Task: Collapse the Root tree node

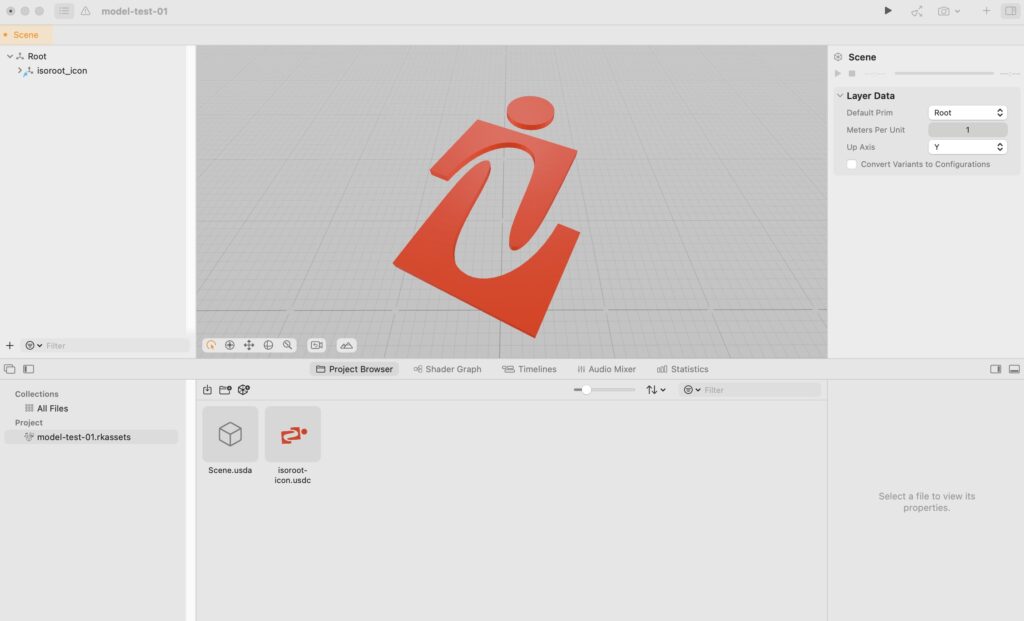Action: [10, 56]
